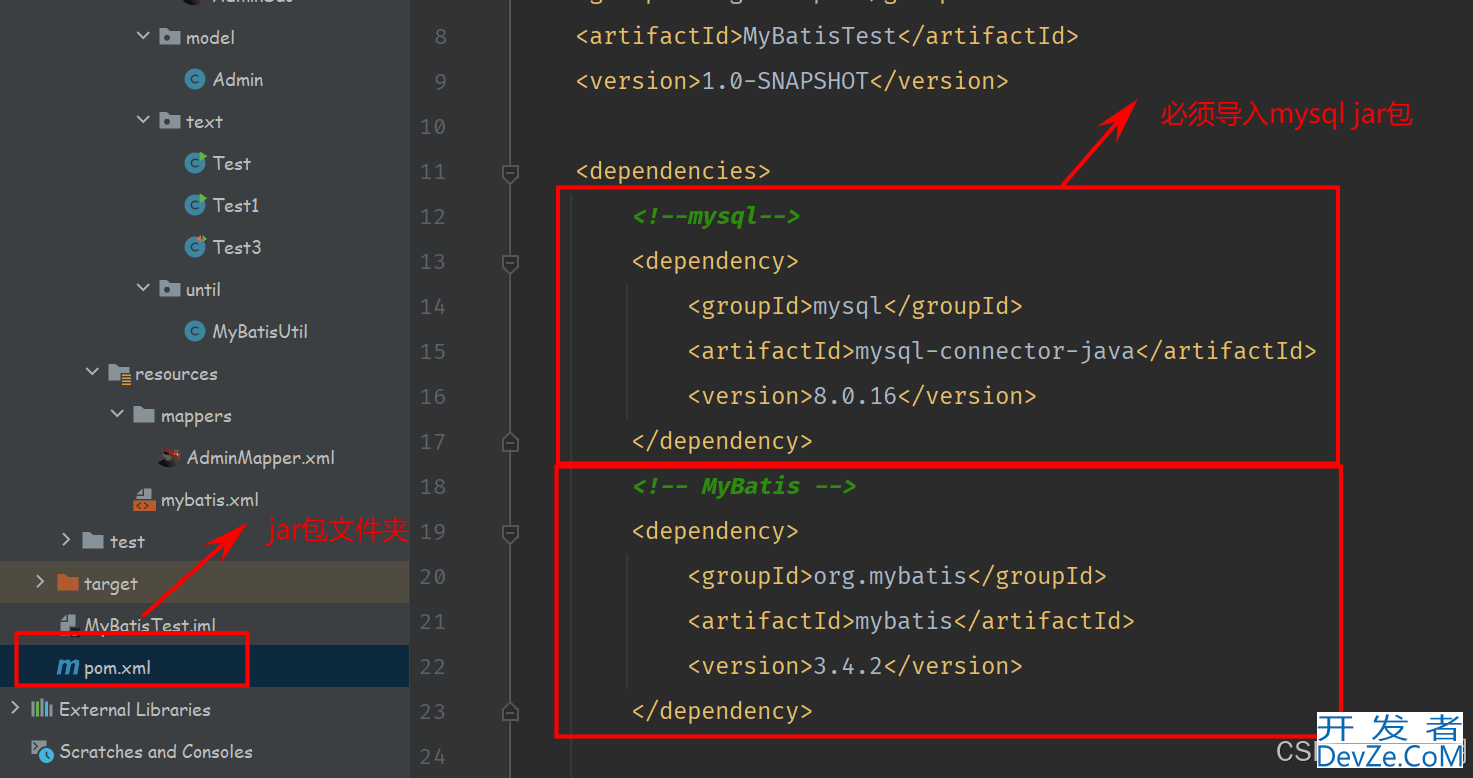The width and height of the screenshot is (1473, 778).
Task: Click the MyBatisTest artifactId text
Action: point(820,37)
